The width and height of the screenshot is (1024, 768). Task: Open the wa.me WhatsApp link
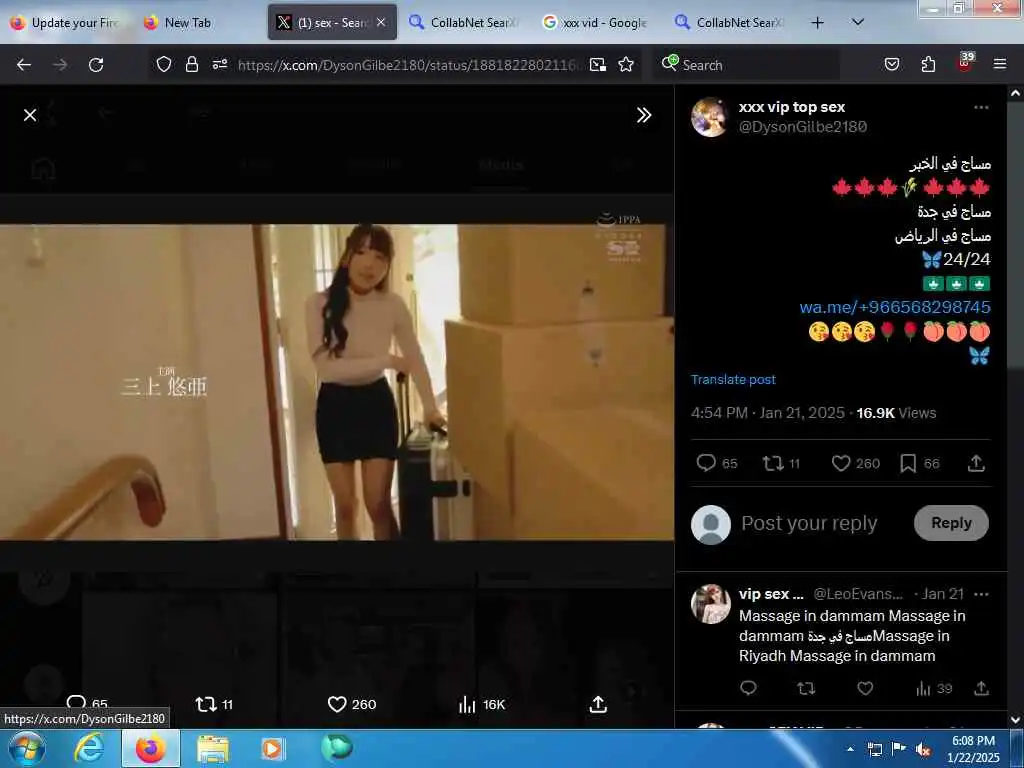895,307
